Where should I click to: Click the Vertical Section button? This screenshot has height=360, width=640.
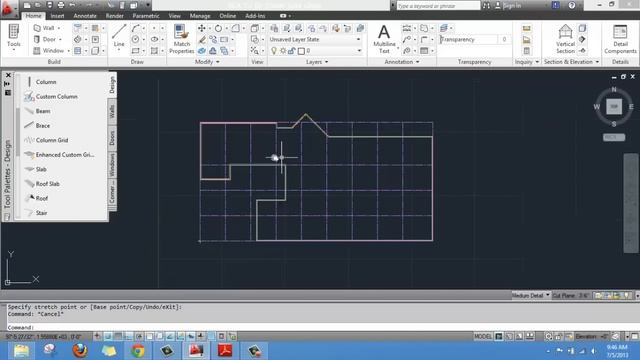pyautogui.click(x=565, y=39)
